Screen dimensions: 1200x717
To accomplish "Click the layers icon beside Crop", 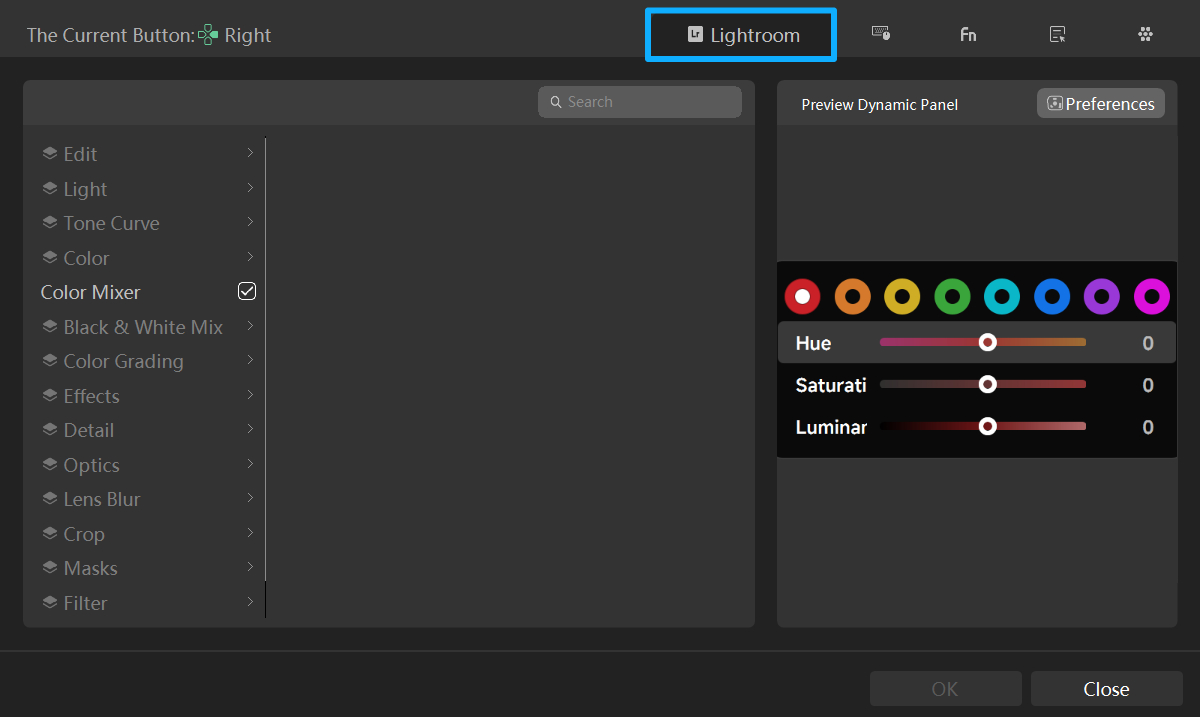I will click(x=49, y=533).
